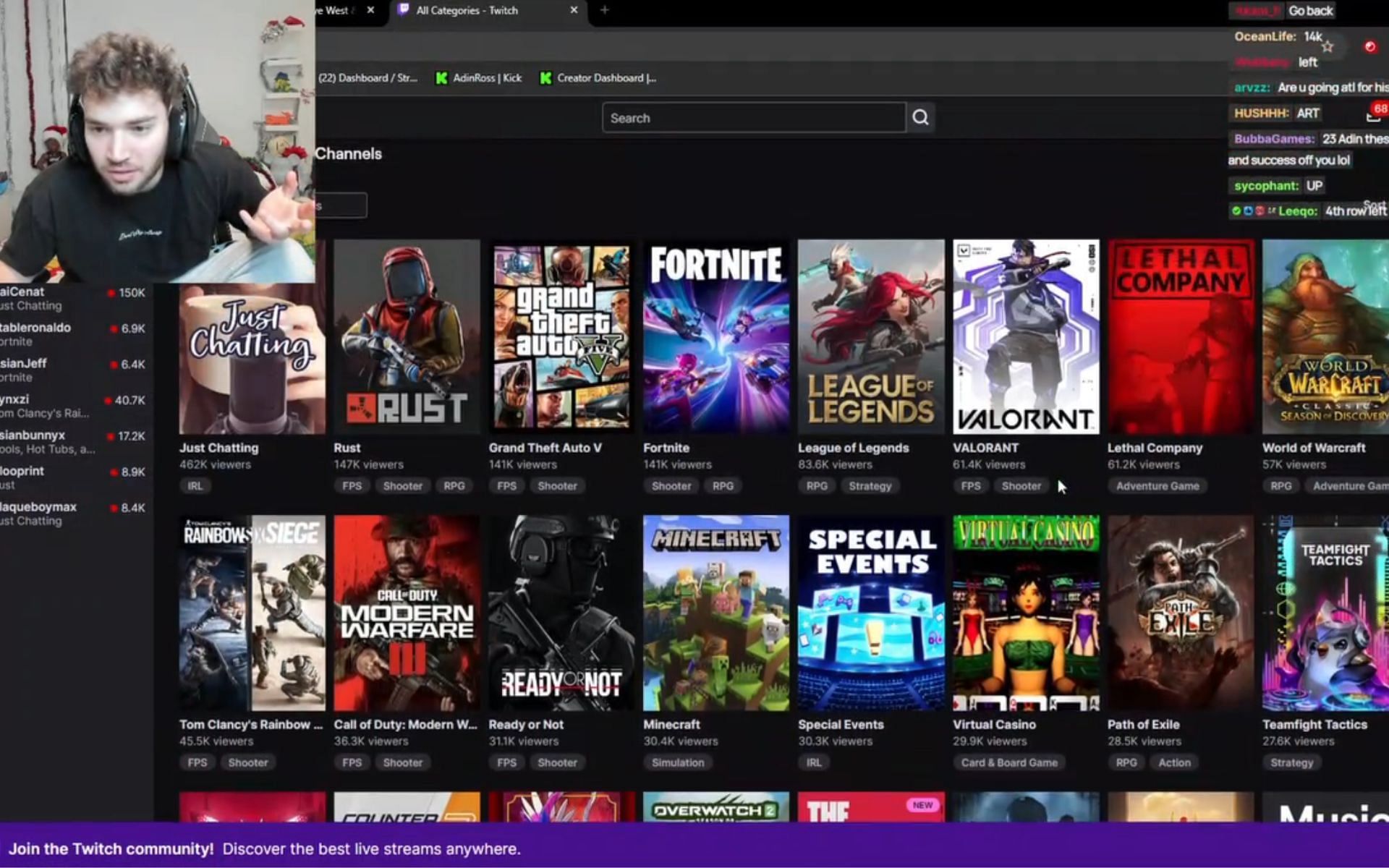Open the Path of Exile cover
The image size is (1389, 868).
(x=1181, y=613)
